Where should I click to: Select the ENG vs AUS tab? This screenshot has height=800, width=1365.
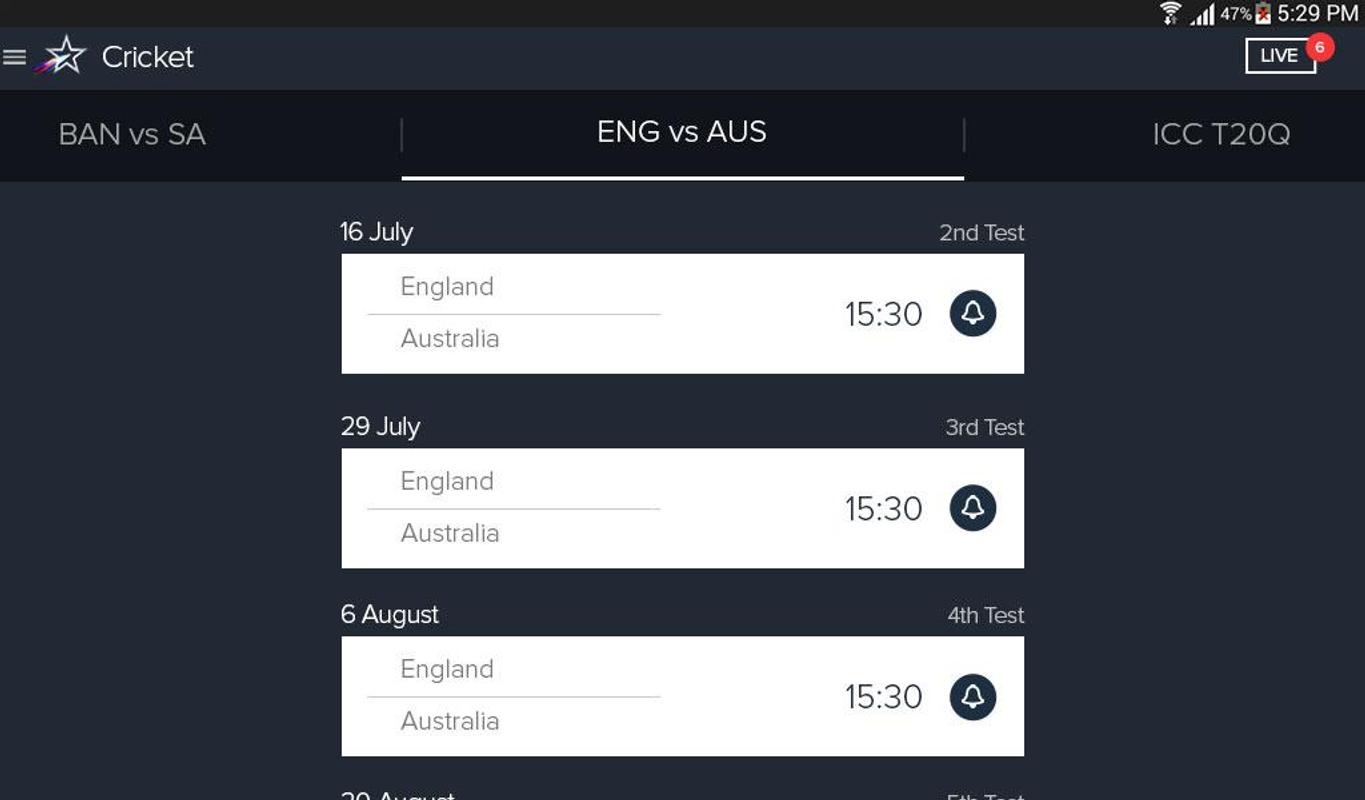[681, 132]
